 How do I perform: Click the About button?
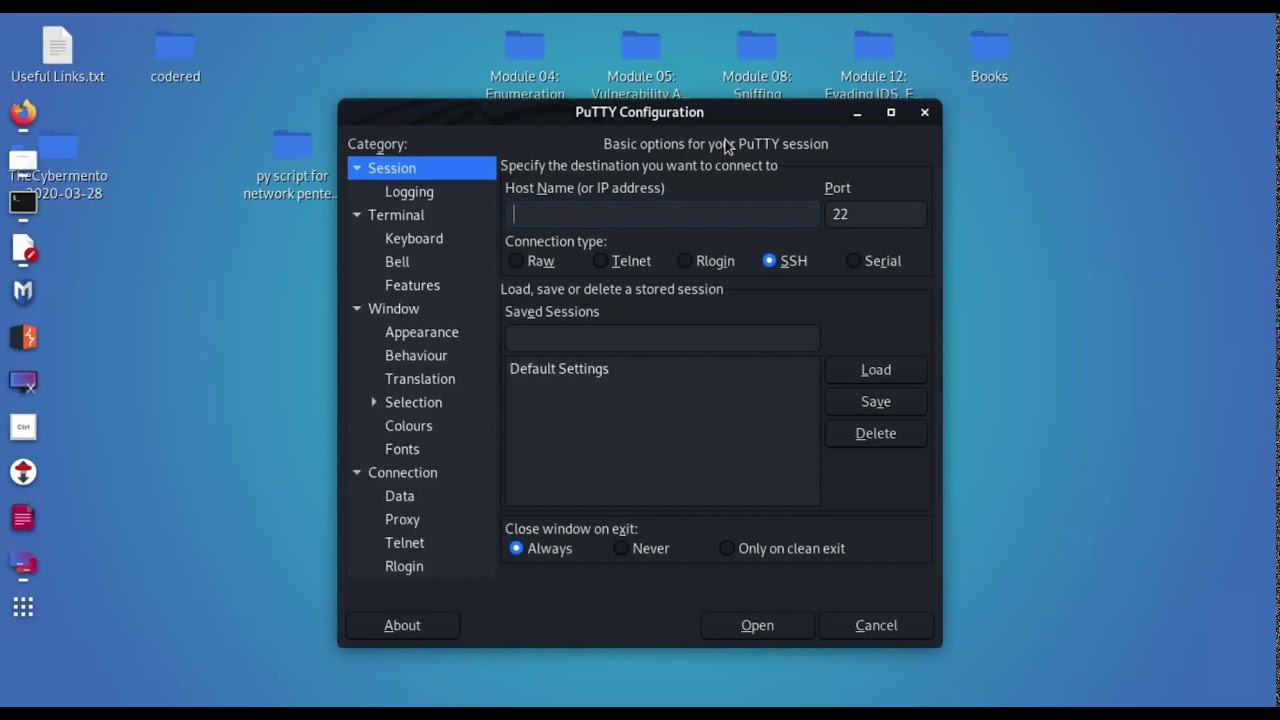click(x=402, y=626)
